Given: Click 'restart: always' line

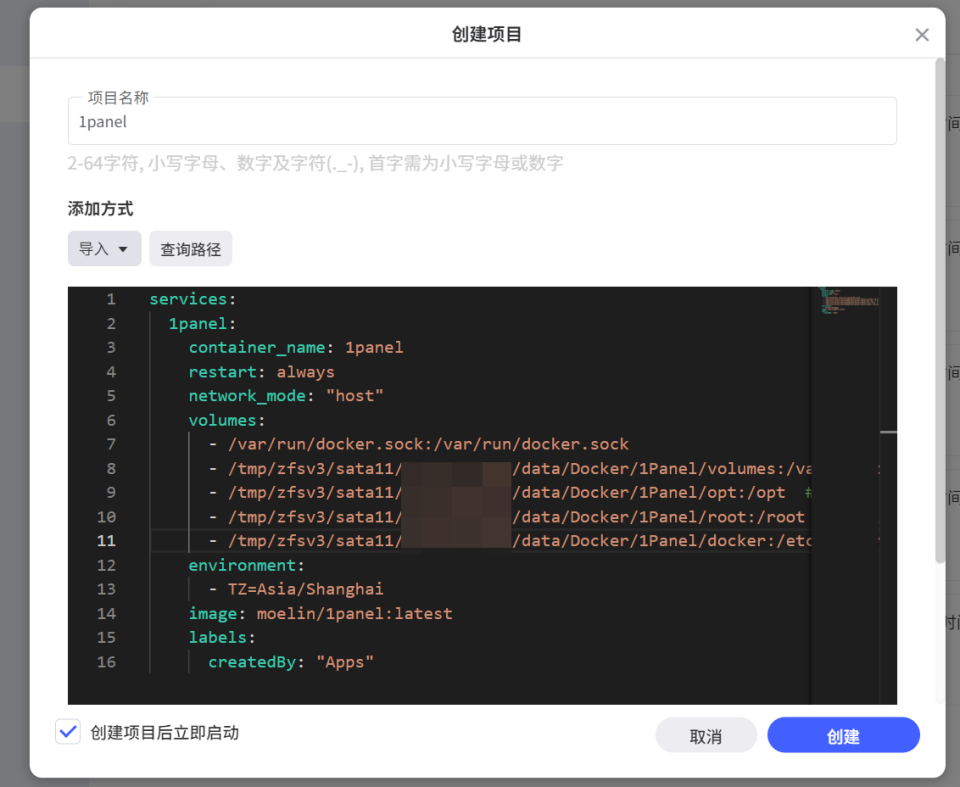Looking at the screenshot, I should pos(261,372).
